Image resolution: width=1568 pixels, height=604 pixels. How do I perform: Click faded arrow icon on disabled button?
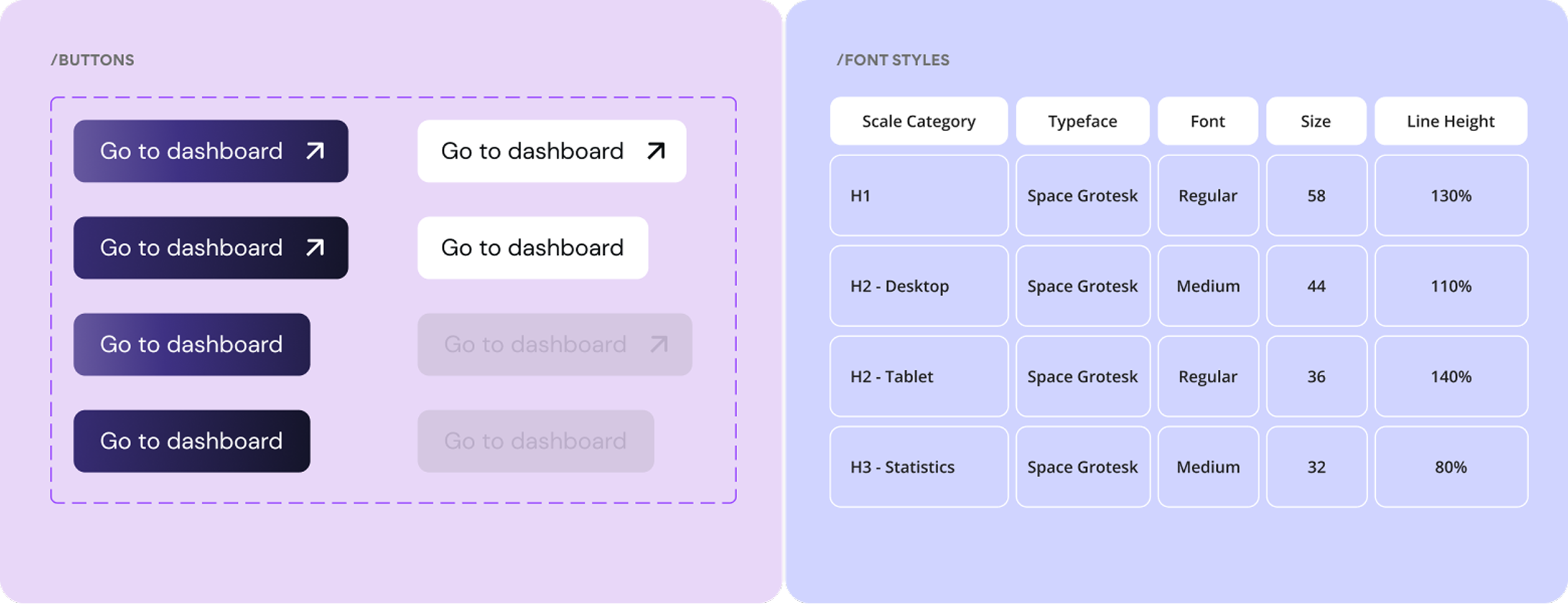pos(659,344)
